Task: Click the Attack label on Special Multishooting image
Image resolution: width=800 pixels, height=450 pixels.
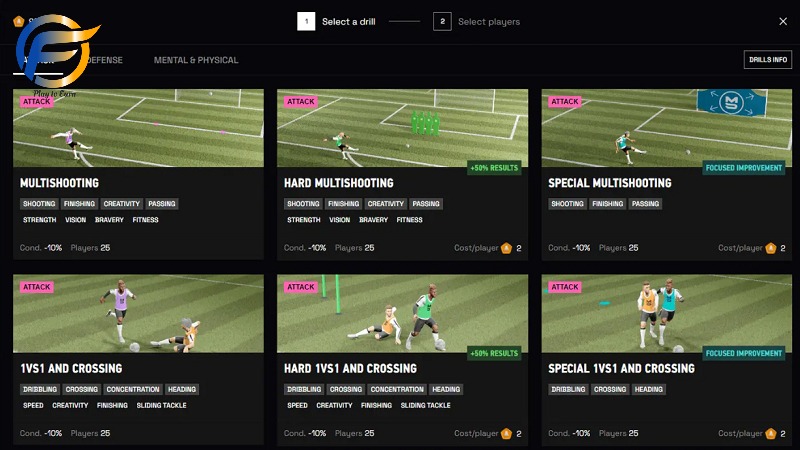Action: [565, 102]
